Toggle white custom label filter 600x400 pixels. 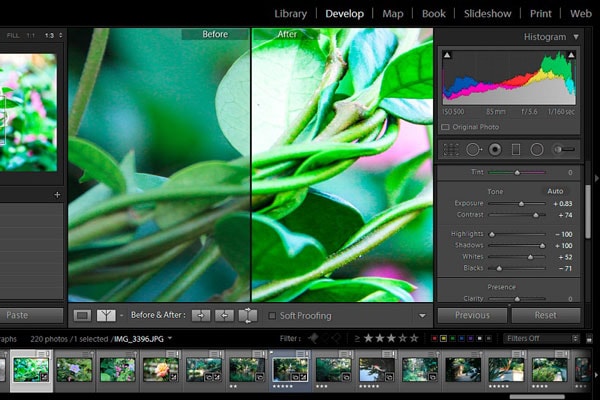click(479, 339)
